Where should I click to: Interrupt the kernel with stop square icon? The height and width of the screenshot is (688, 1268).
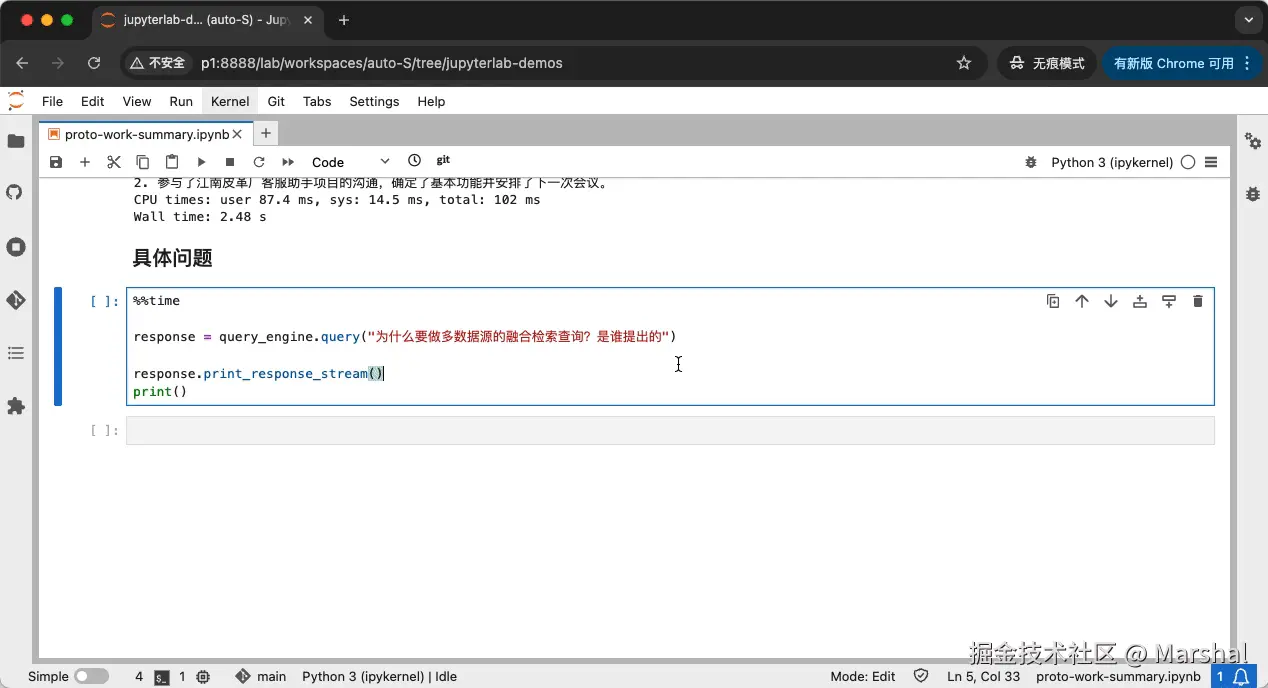pyautogui.click(x=230, y=162)
